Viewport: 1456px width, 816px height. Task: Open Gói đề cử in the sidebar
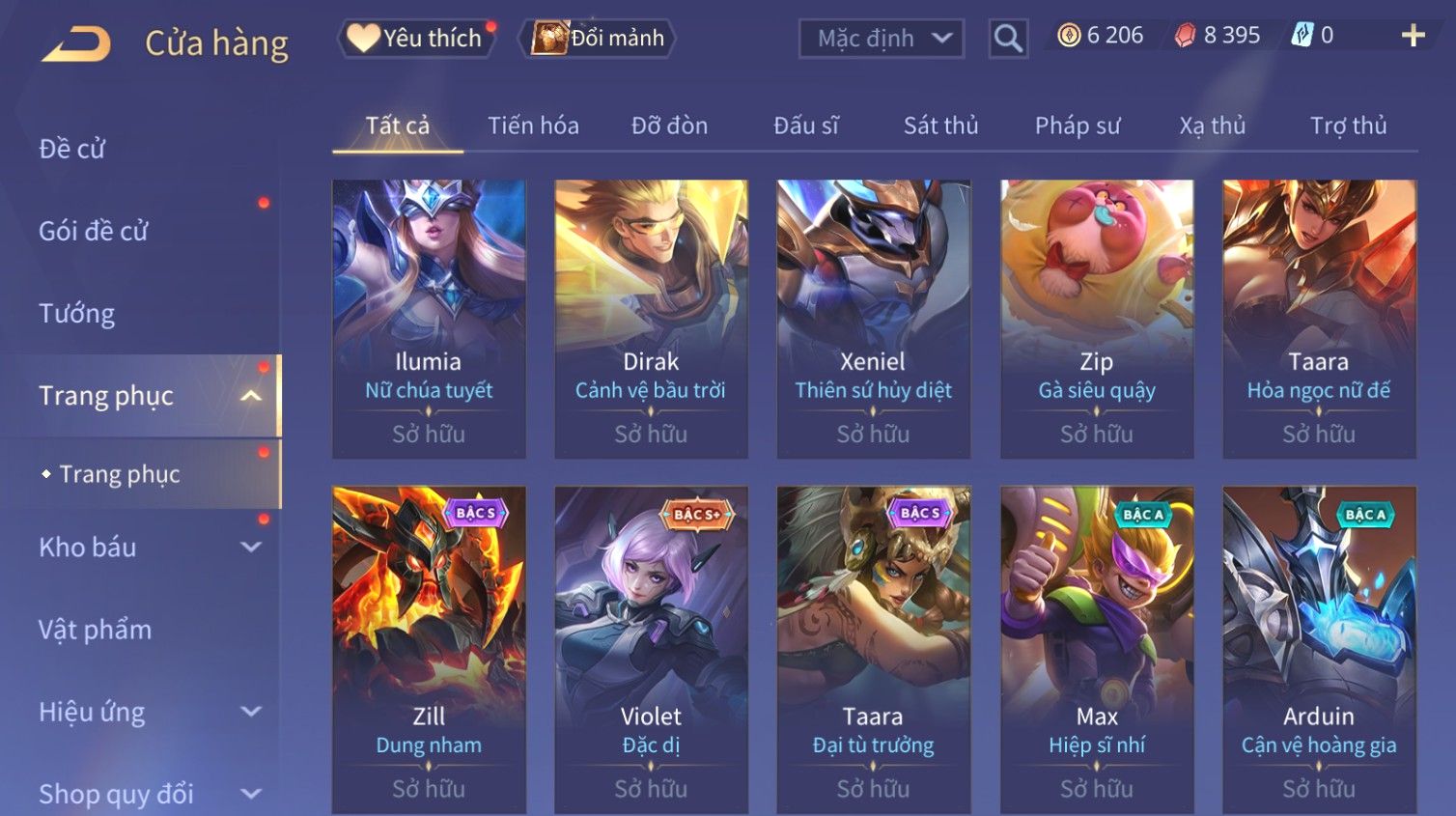click(94, 232)
